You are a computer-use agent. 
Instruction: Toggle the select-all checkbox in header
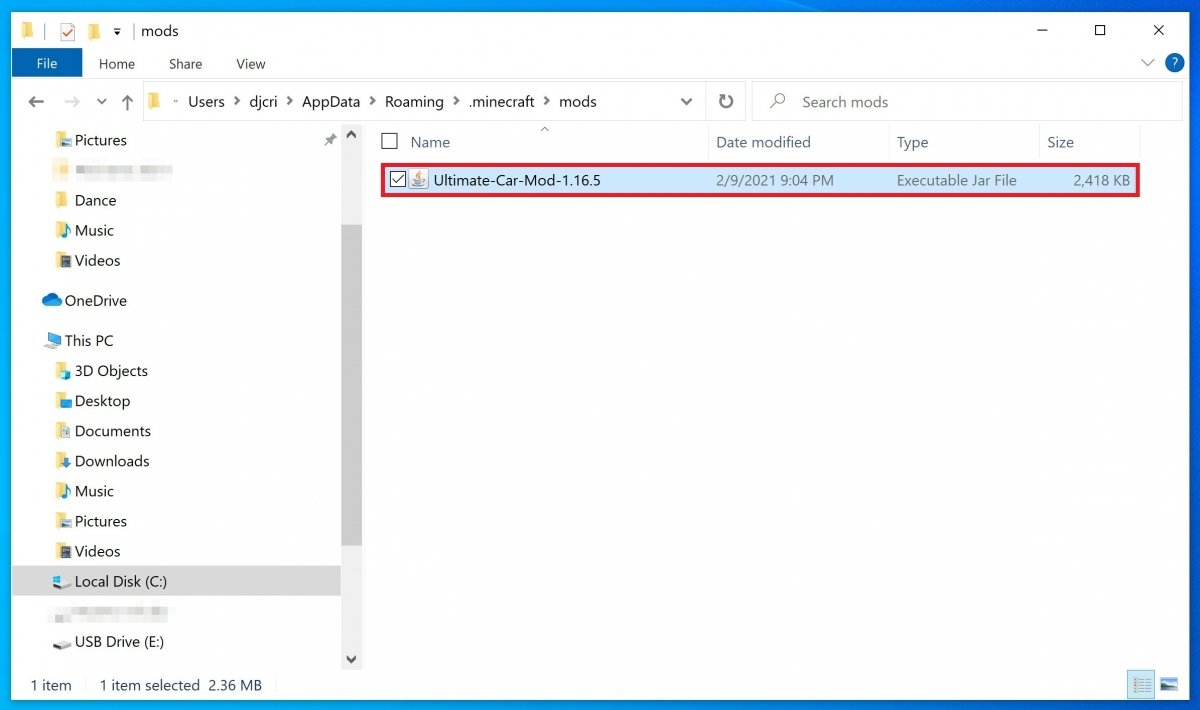pyautogui.click(x=390, y=141)
